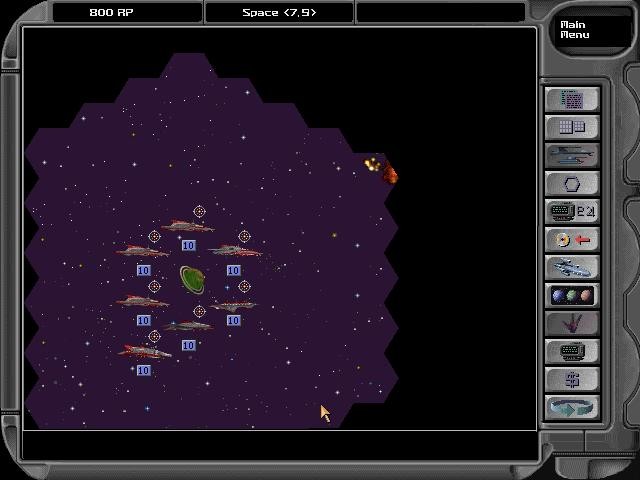Screen dimensions: 640x480
Task: Click the empty top-right status field
Action: [x=441, y=12]
